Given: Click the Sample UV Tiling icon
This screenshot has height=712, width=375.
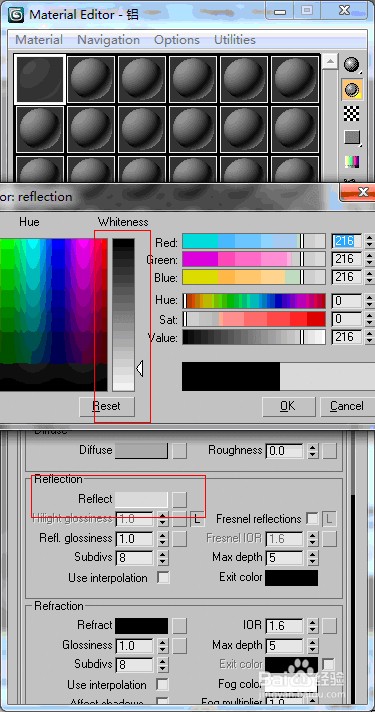Looking at the screenshot, I should pyautogui.click(x=351, y=137).
